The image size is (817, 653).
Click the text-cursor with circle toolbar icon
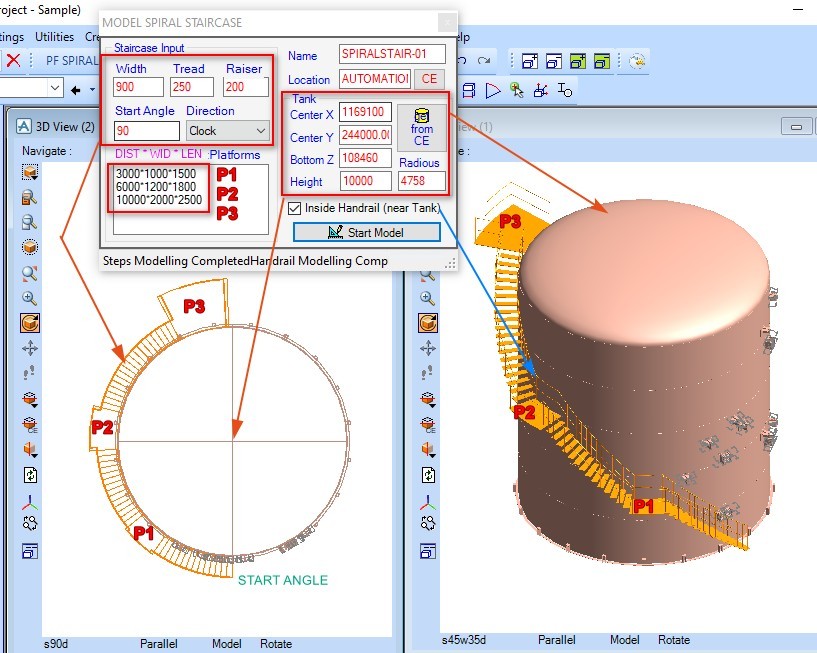tap(564, 90)
